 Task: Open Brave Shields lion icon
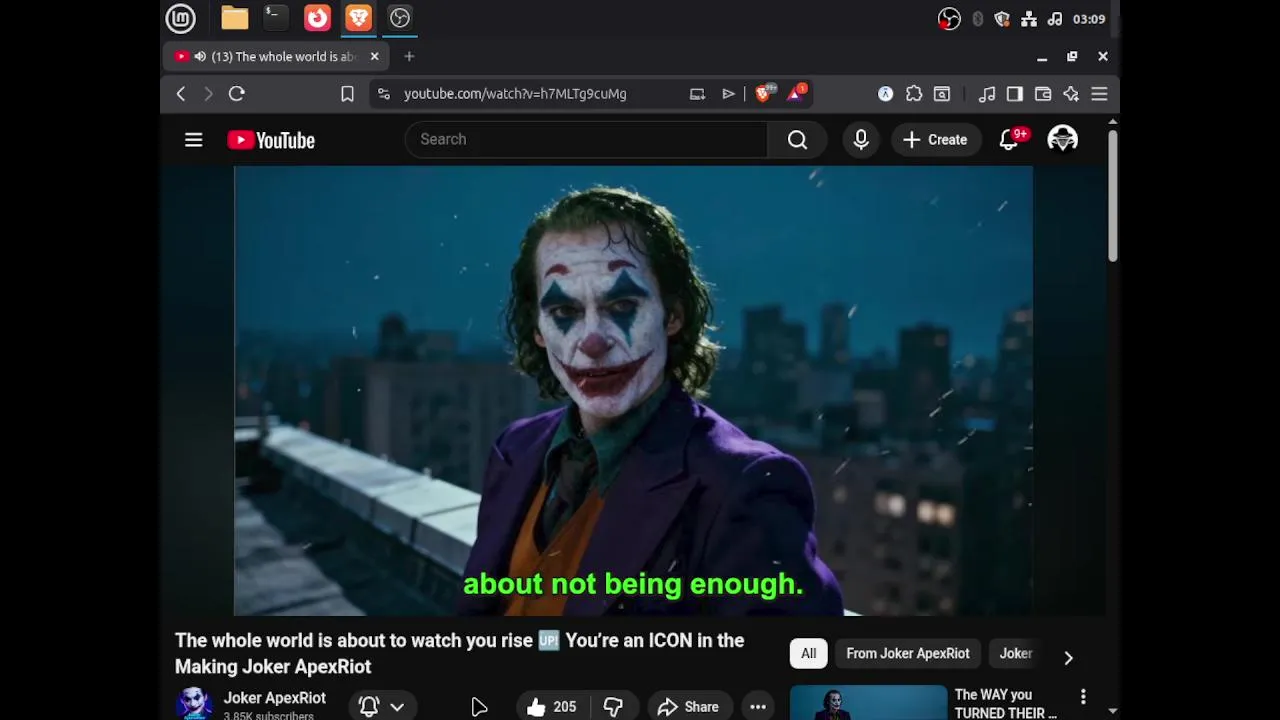click(764, 94)
